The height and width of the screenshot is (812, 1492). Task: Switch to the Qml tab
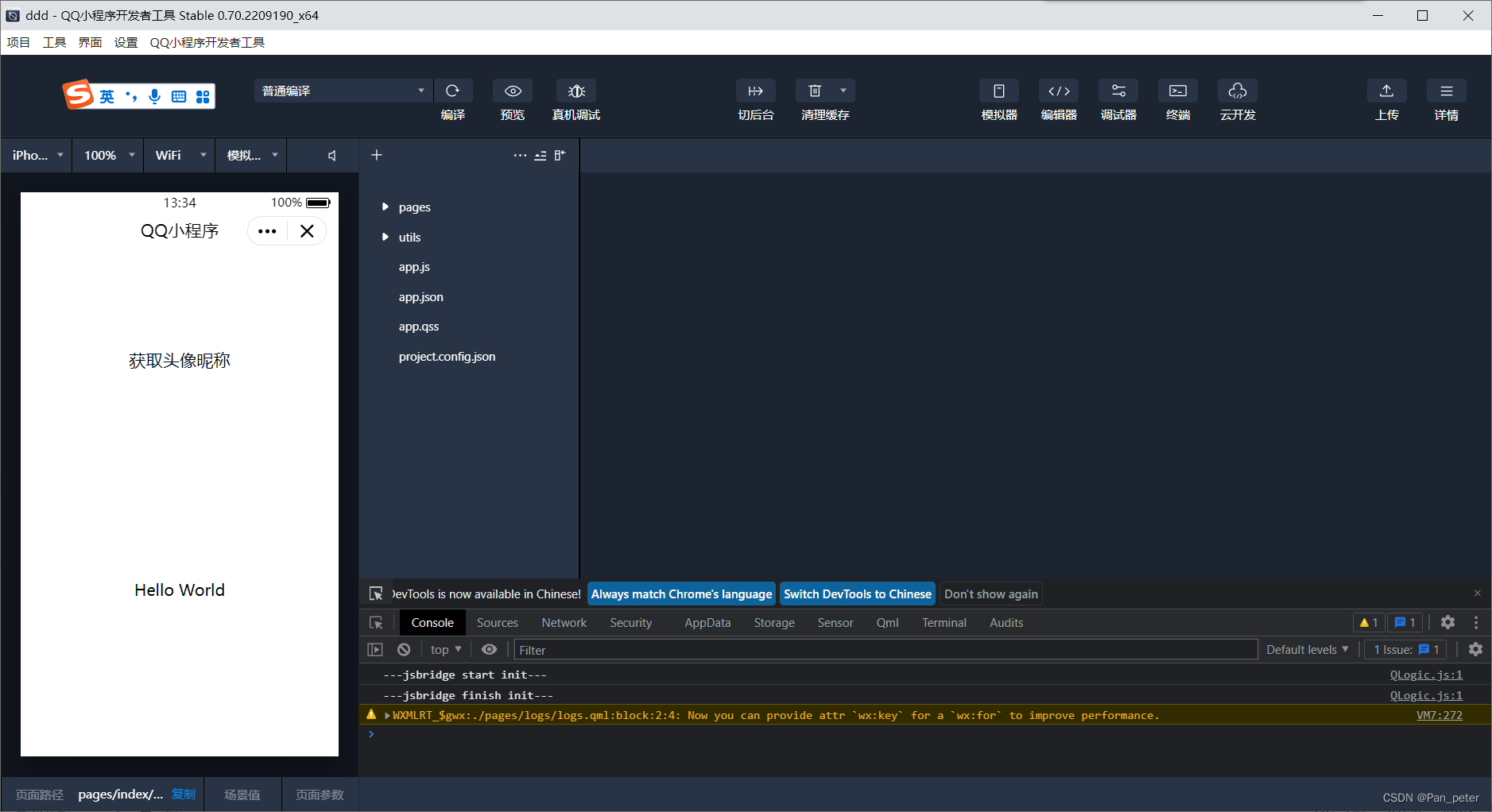[x=887, y=623]
